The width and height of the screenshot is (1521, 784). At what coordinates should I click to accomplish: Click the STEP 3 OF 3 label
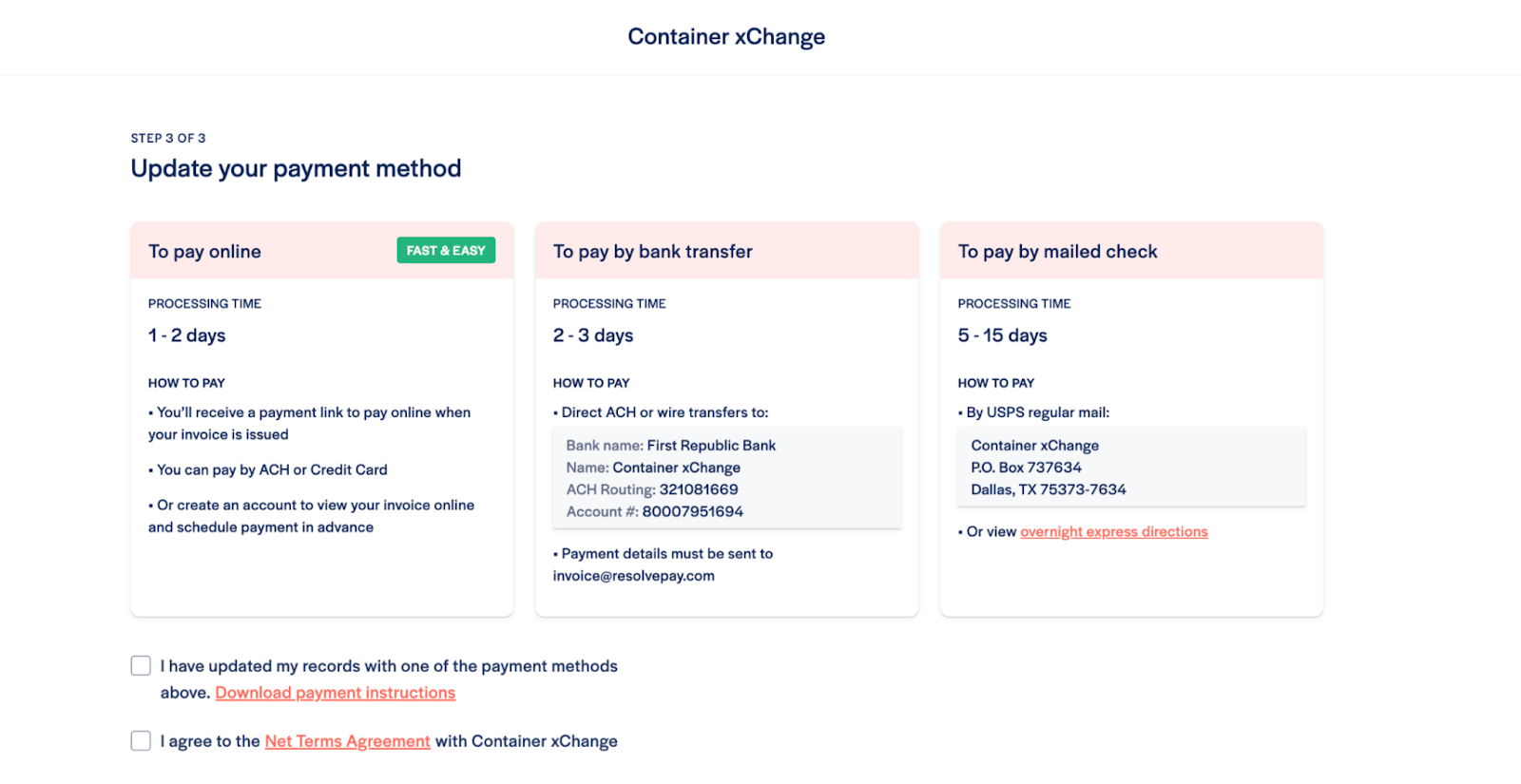(x=168, y=138)
